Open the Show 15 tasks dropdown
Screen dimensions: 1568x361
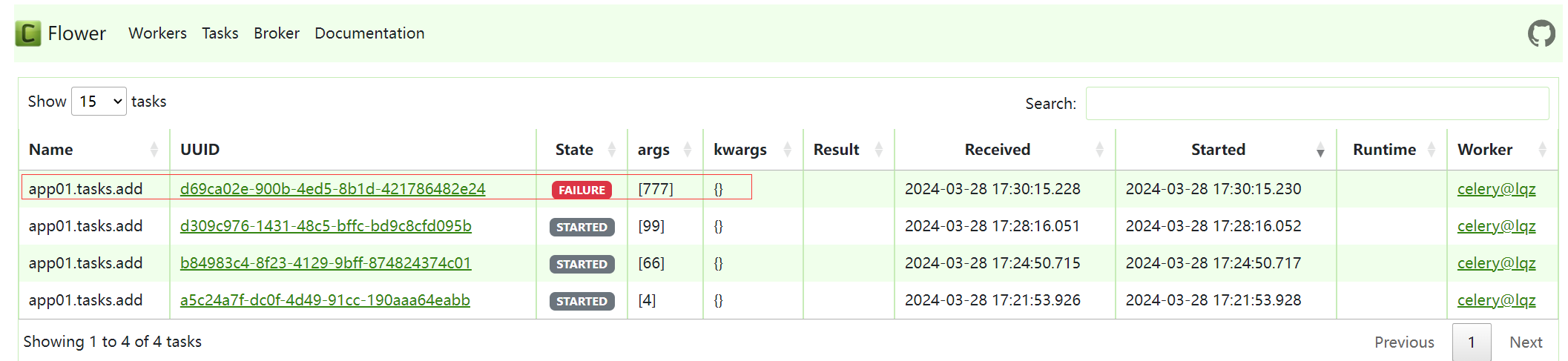point(99,102)
